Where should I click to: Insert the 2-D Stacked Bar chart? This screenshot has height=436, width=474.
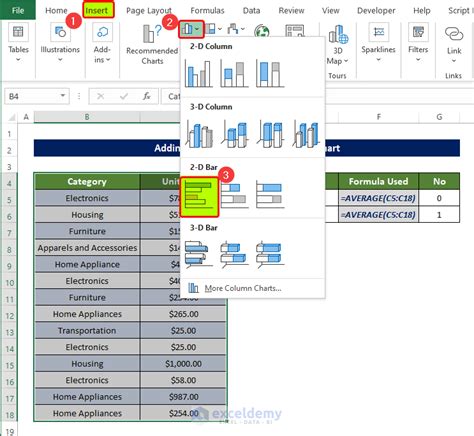pyautogui.click(x=235, y=195)
